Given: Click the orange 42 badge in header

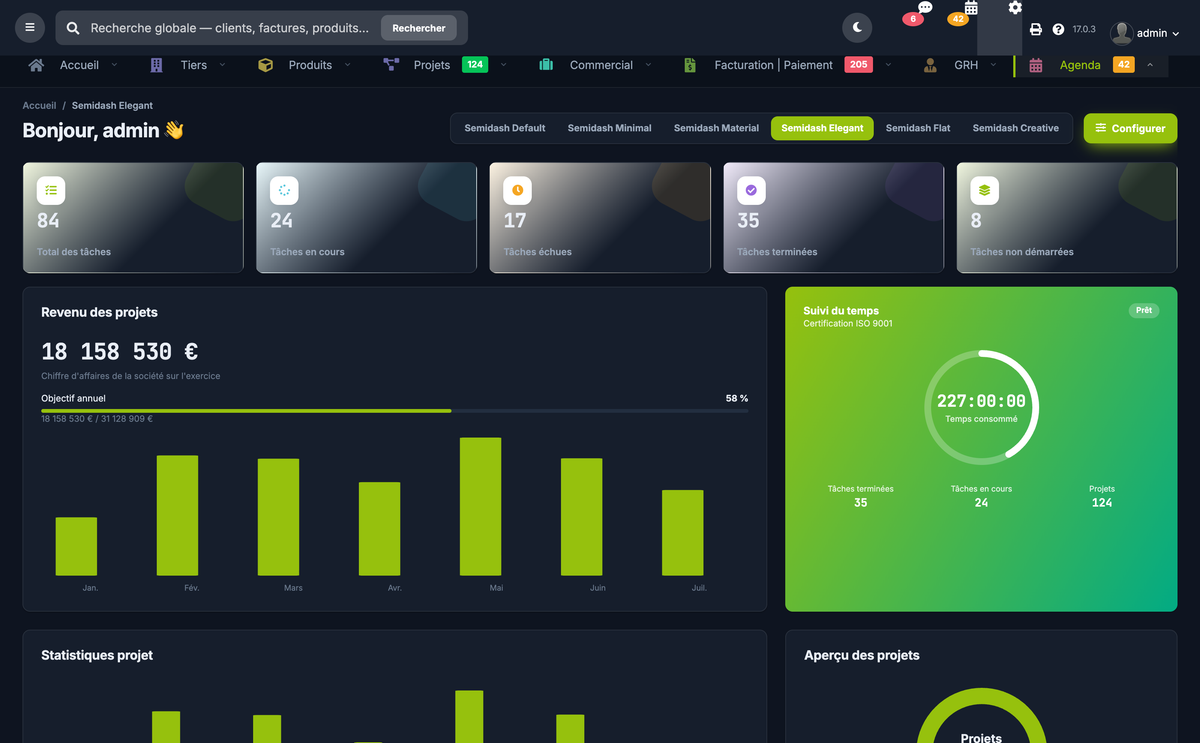Looking at the screenshot, I should (x=958, y=19).
